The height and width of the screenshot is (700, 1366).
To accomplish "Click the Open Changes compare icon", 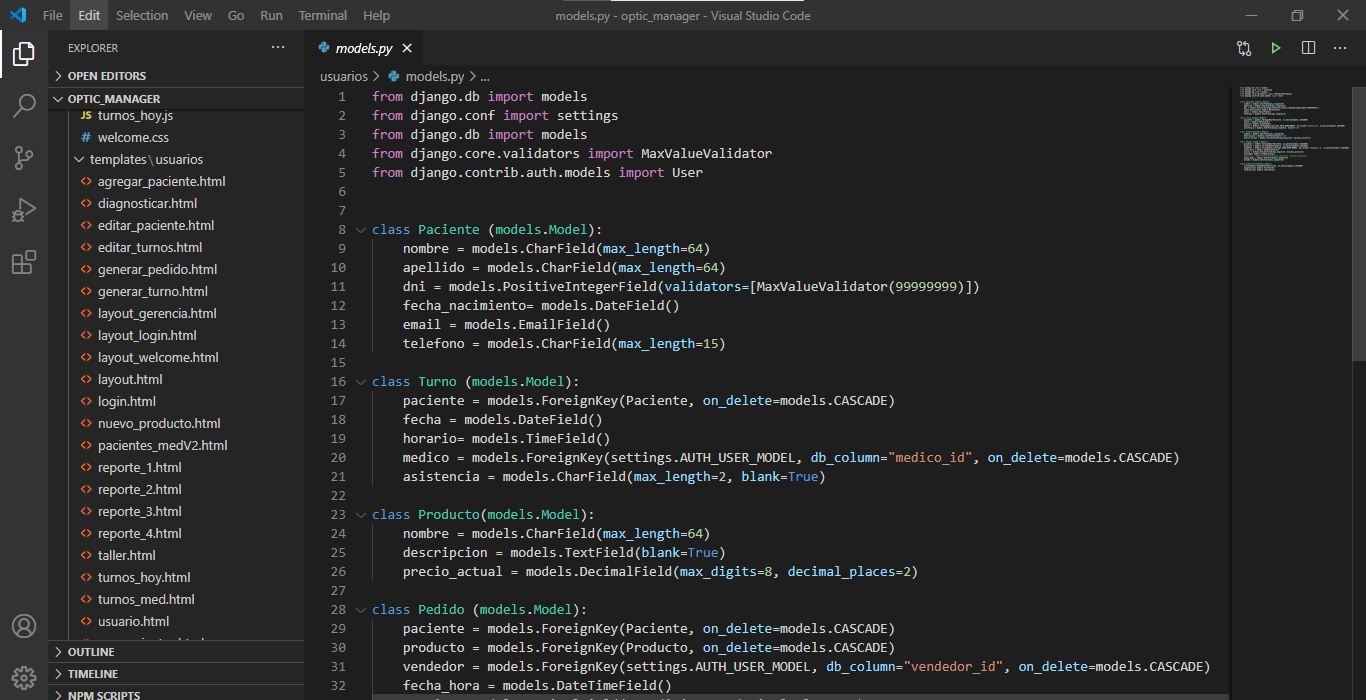I will tap(1244, 48).
